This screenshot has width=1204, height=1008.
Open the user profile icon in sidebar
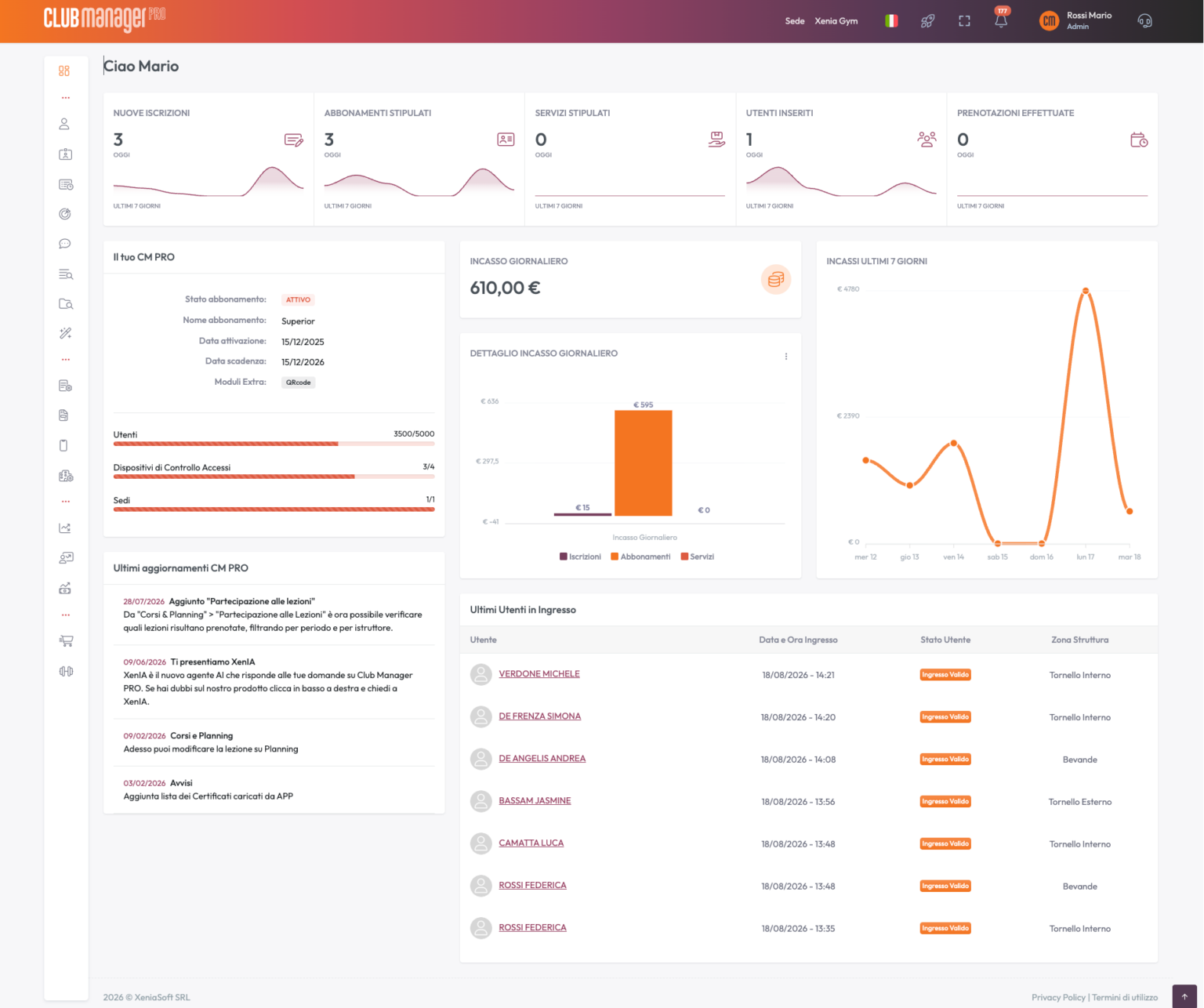click(x=64, y=124)
